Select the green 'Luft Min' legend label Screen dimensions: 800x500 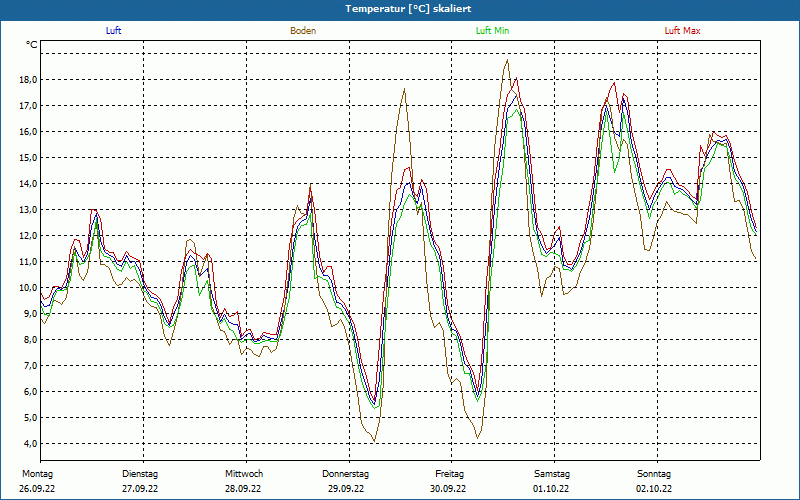click(492, 31)
